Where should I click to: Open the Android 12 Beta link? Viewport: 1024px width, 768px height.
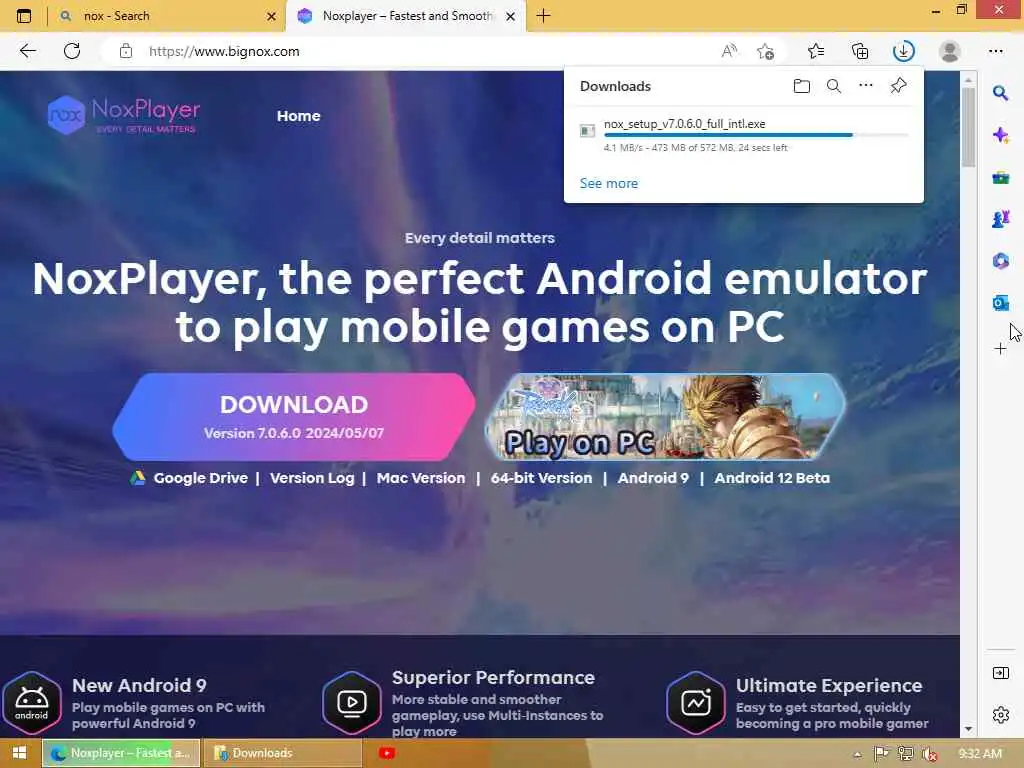coord(772,478)
